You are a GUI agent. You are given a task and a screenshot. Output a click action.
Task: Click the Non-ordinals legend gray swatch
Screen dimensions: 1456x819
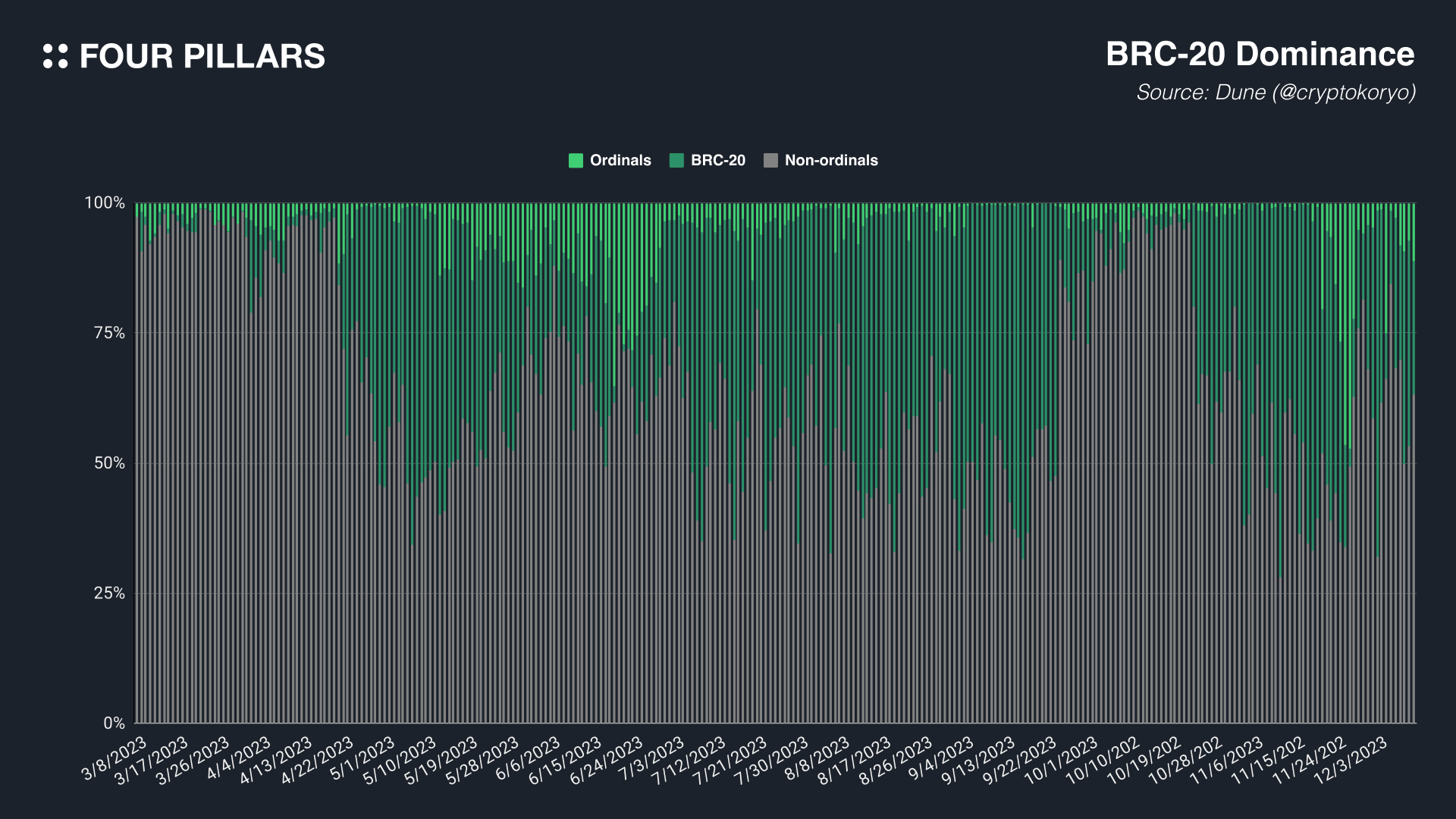pos(770,161)
